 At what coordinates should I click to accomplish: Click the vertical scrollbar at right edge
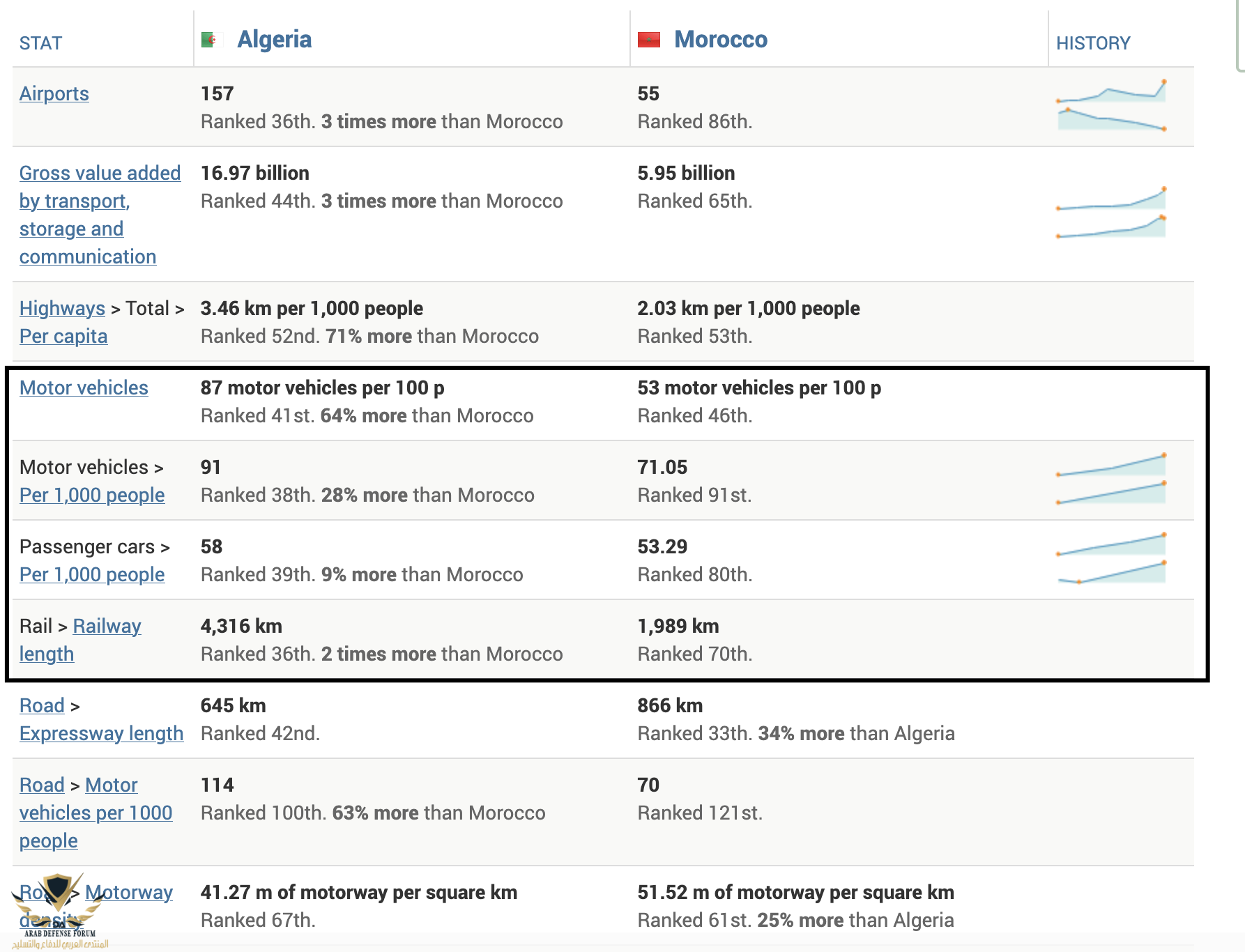[1240, 35]
